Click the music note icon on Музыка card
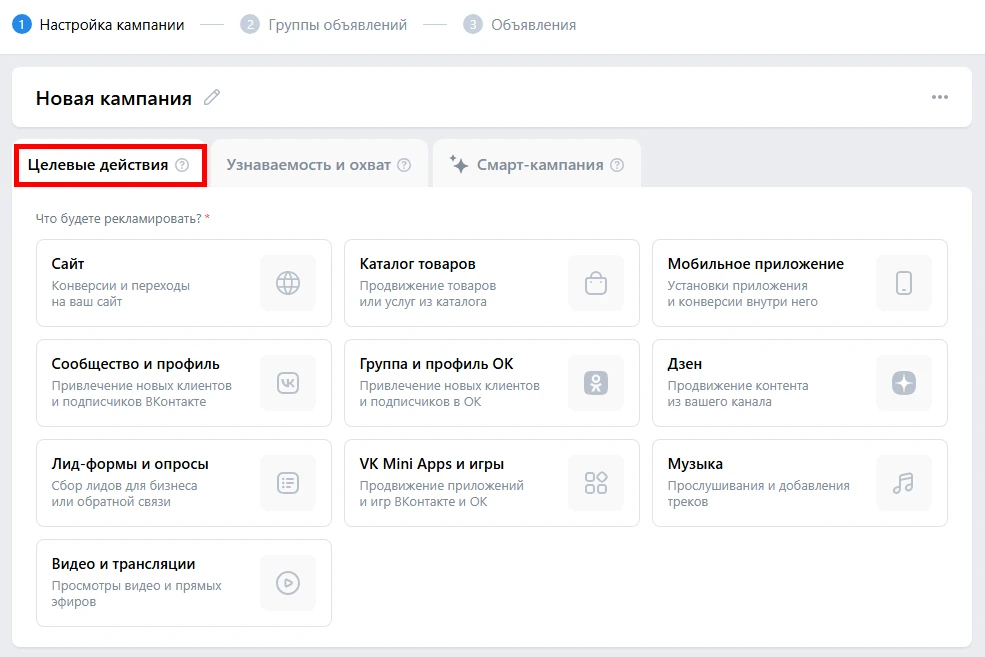This screenshot has width=985, height=657. click(904, 483)
